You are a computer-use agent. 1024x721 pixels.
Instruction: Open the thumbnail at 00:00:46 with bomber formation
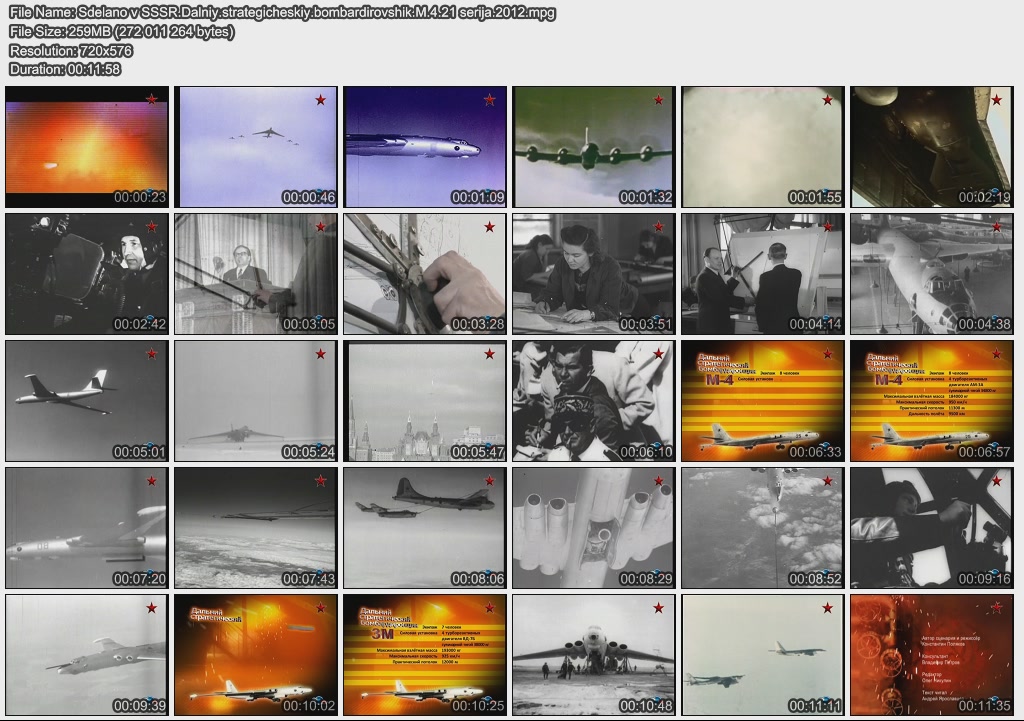256,146
